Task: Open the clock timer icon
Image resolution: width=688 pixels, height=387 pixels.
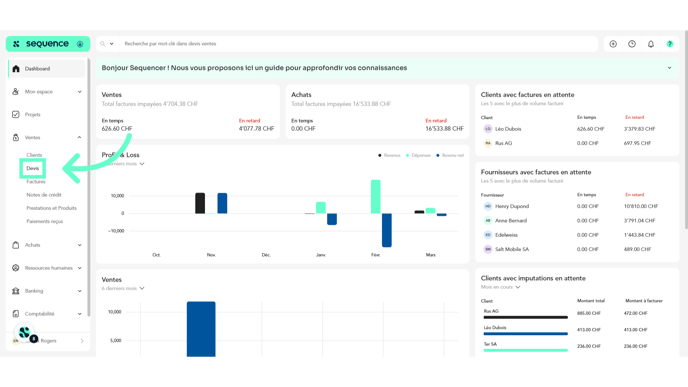Action: click(x=632, y=44)
